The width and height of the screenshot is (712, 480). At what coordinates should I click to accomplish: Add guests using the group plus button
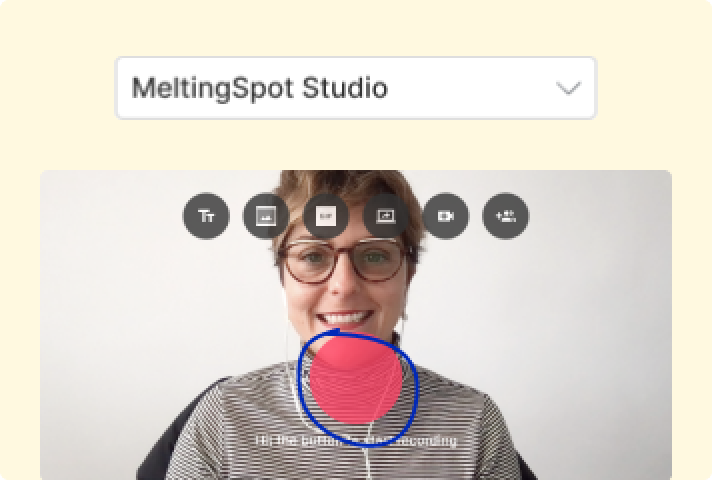click(505, 216)
